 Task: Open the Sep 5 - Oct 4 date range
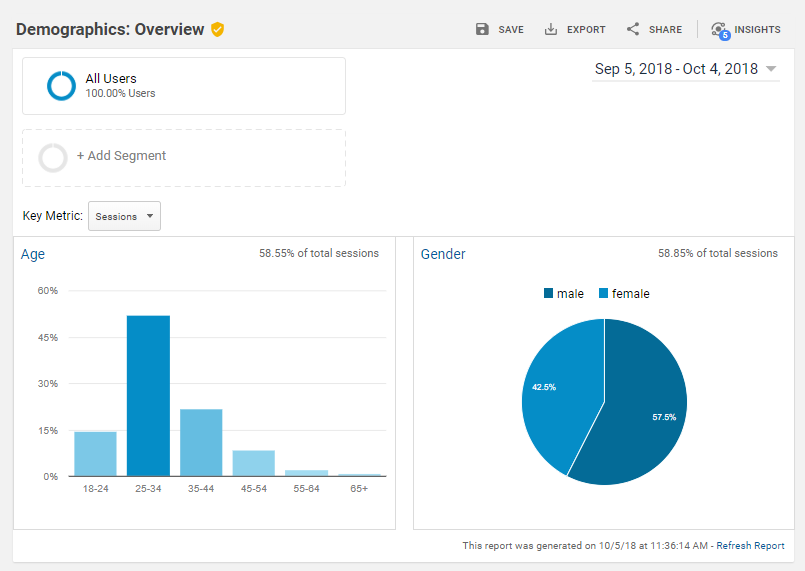pos(676,69)
